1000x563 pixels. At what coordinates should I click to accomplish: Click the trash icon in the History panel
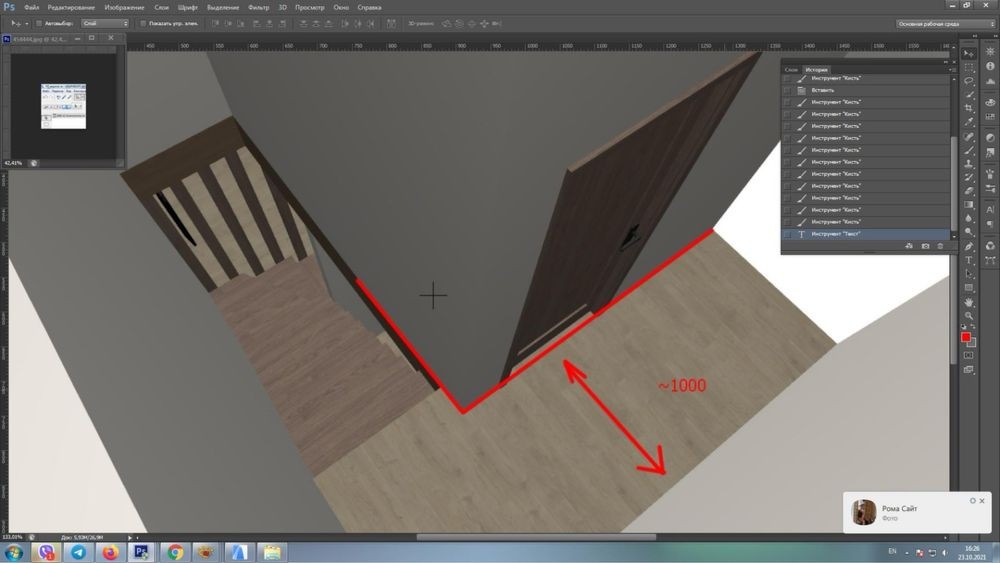940,245
